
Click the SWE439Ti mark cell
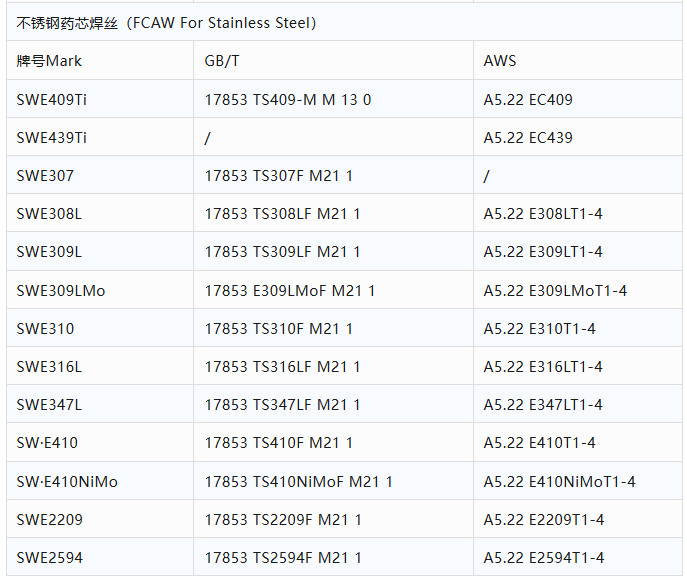coord(59,137)
